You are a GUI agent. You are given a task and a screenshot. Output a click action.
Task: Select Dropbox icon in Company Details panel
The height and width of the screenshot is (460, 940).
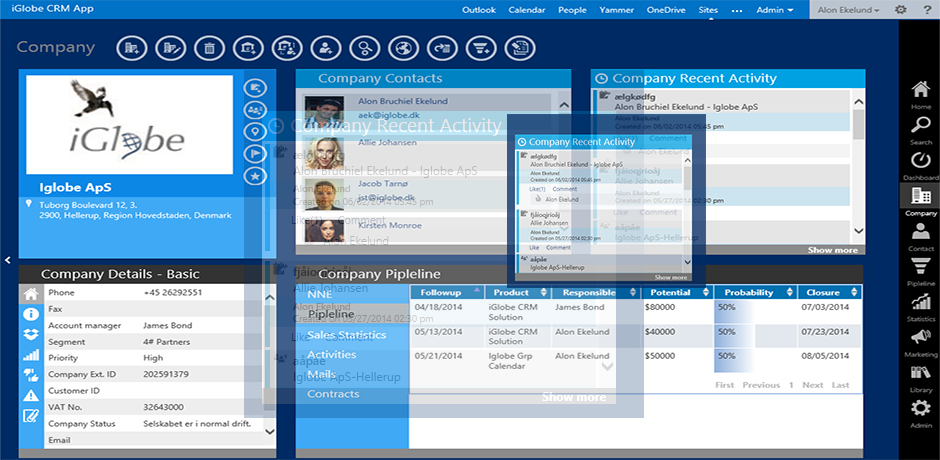[x=31, y=334]
